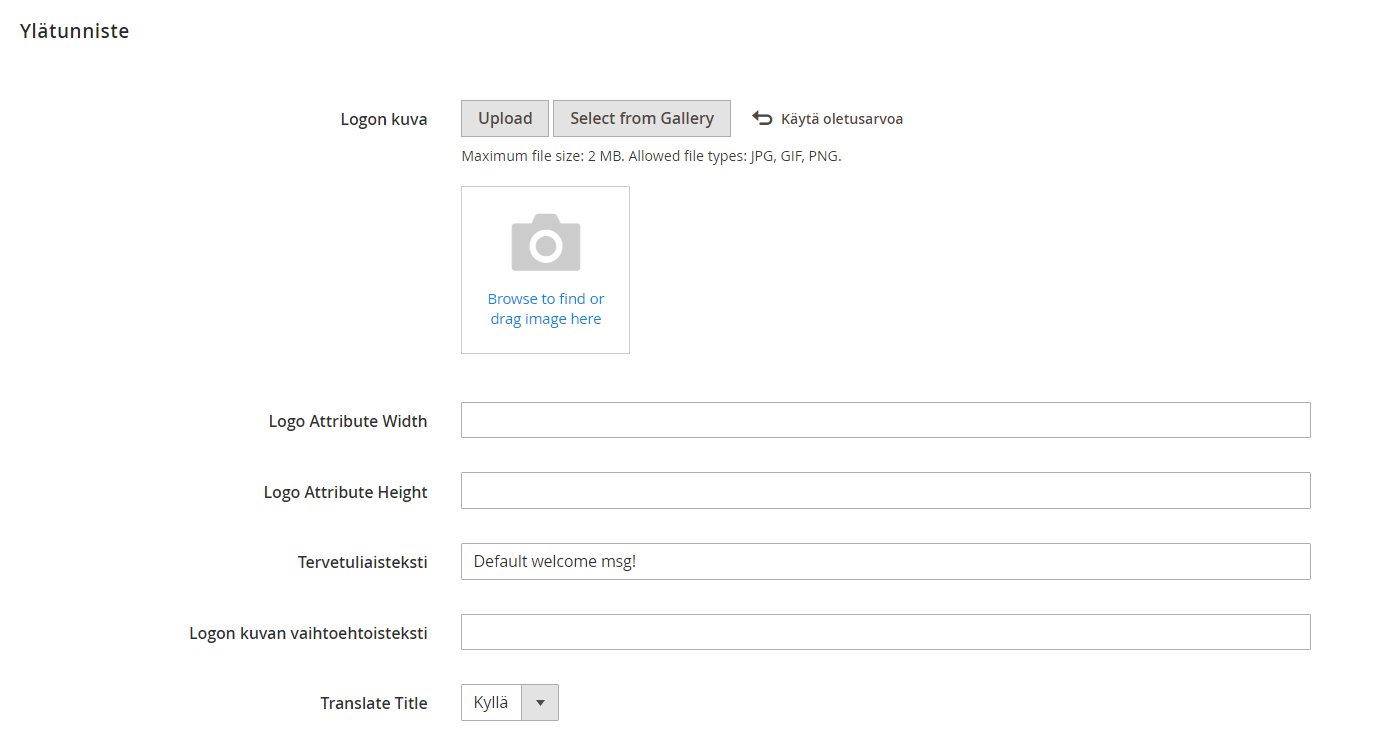Click the maximum file size note text

click(x=651, y=156)
